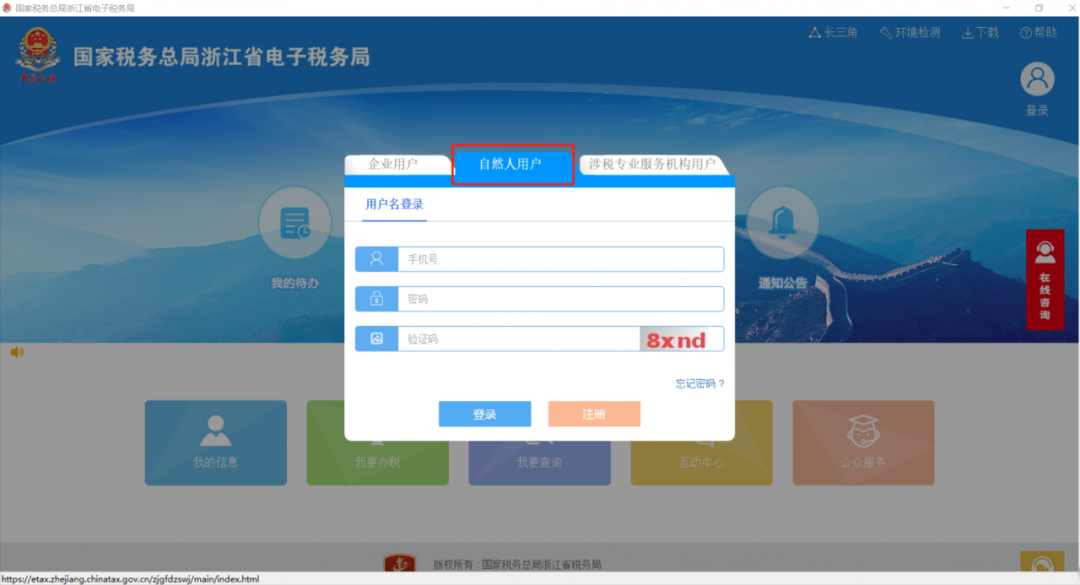Open the 长三角 top link

833,32
